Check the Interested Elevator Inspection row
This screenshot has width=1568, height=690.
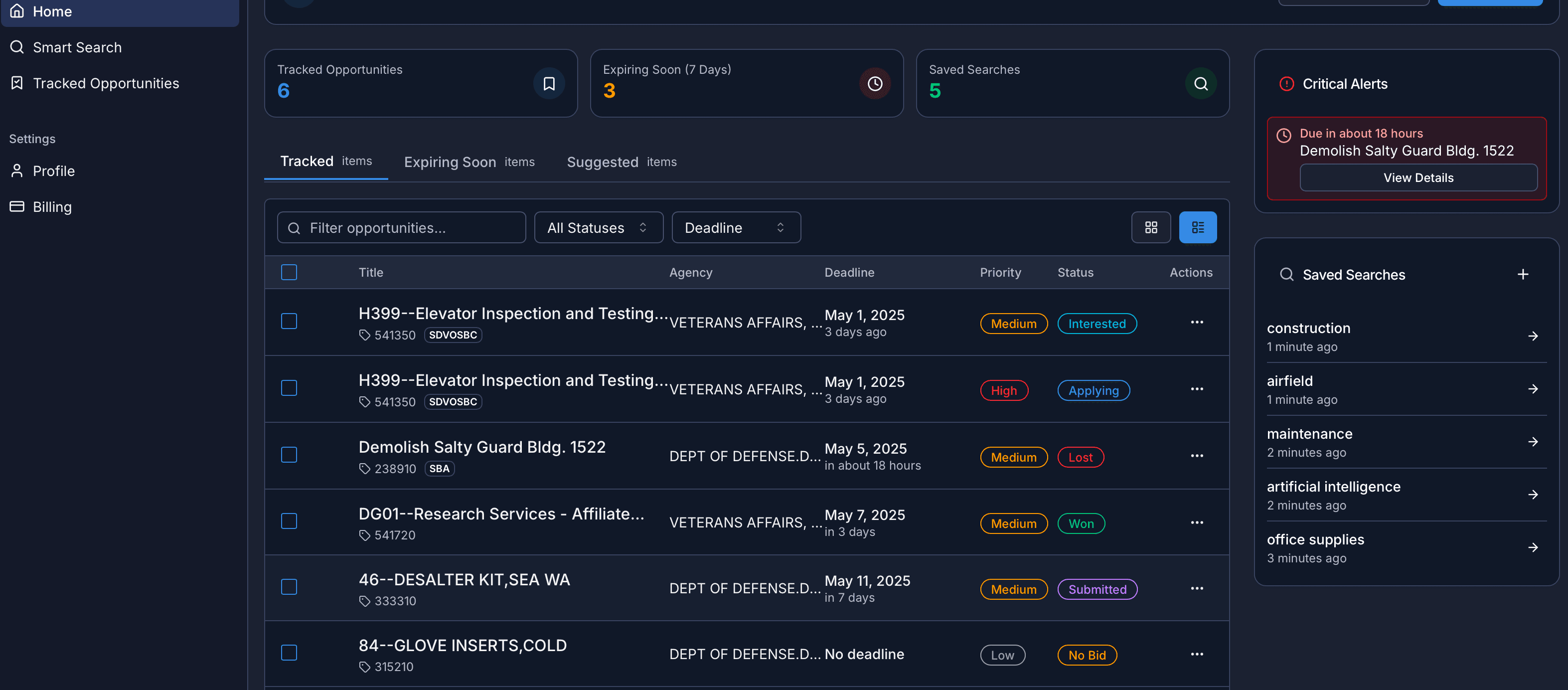289,322
